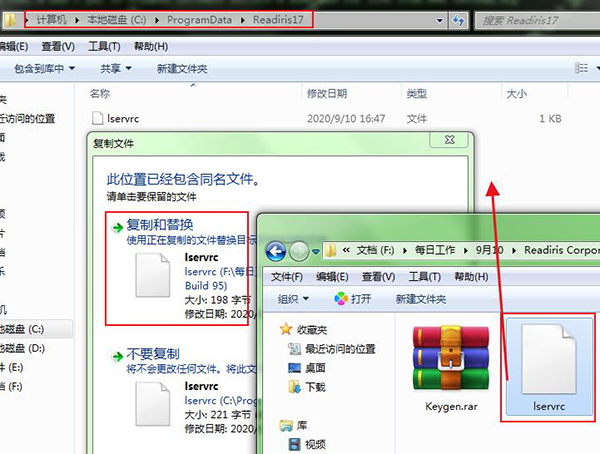Choose the 不要复制 option

pos(153,354)
